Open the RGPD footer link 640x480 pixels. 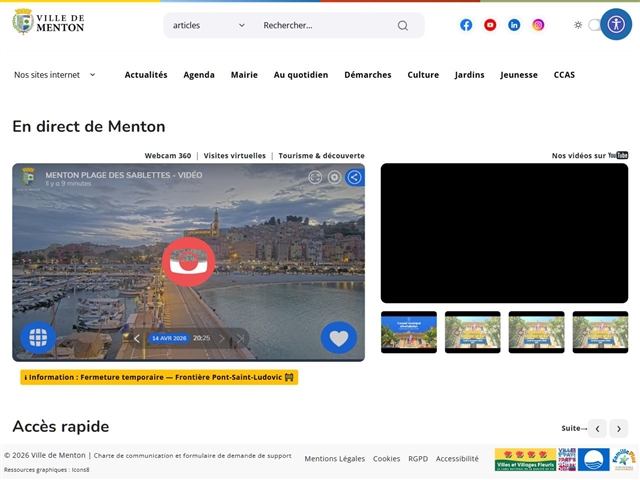[x=418, y=459]
